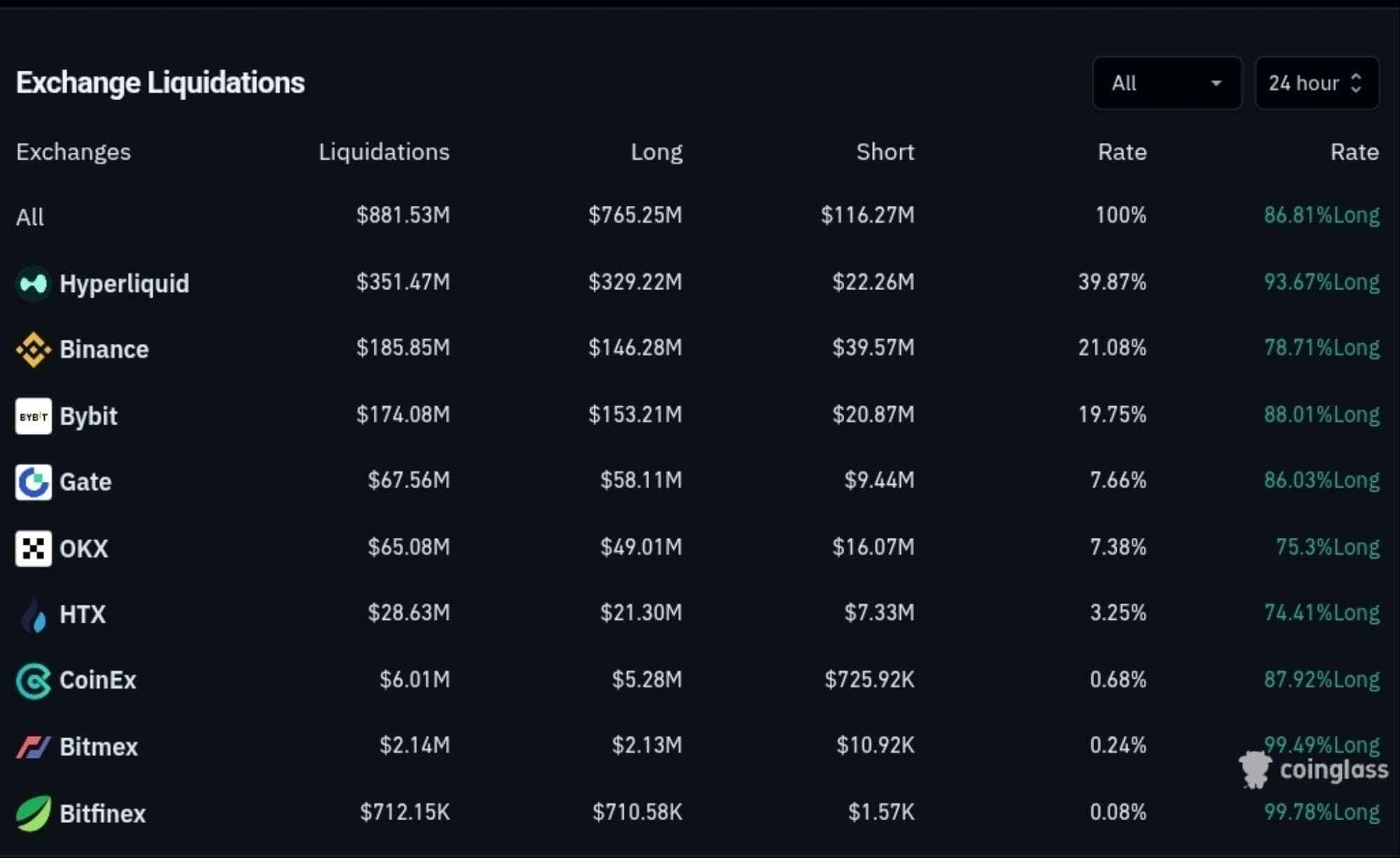
Task: Sort by the Short column header
Action: pos(885,152)
